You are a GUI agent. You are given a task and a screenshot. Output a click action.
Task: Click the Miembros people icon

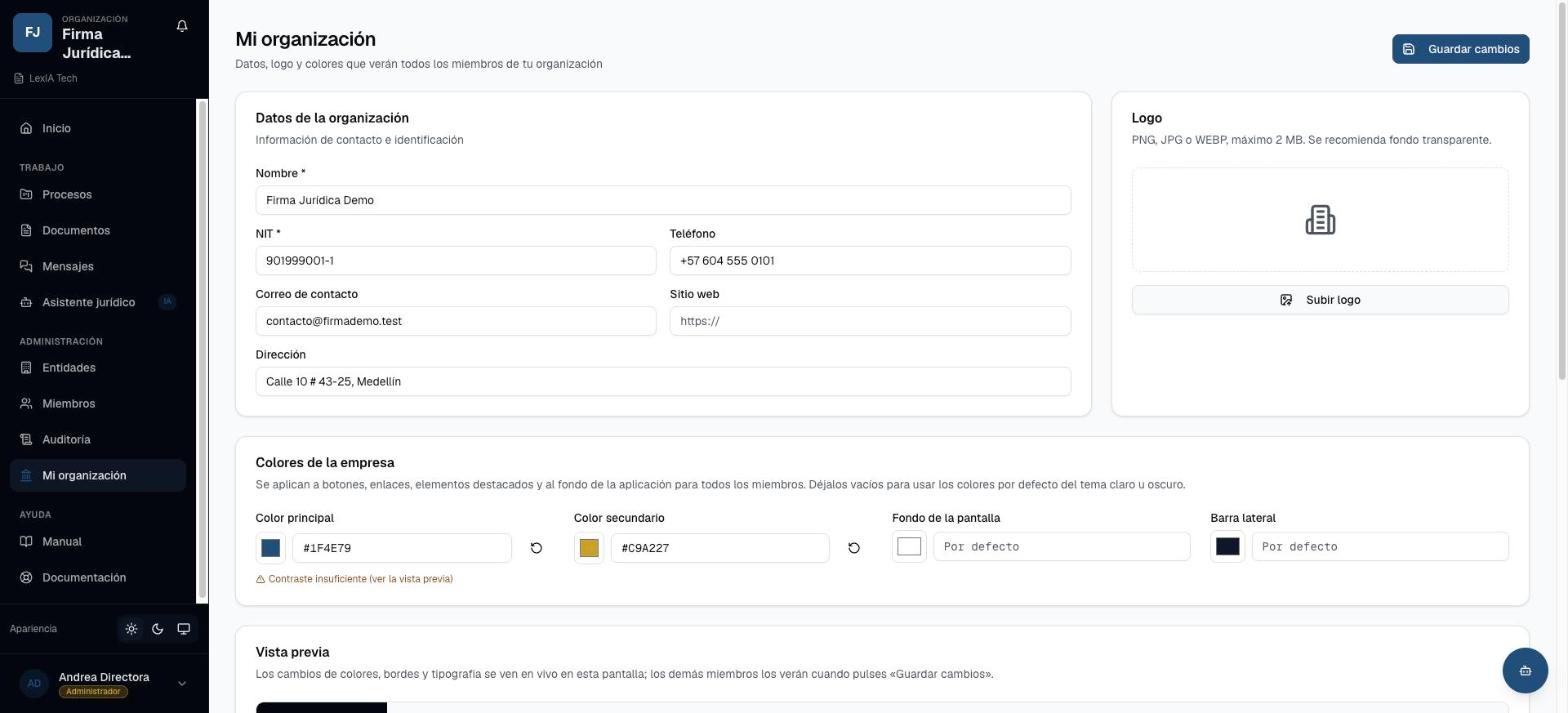26,404
